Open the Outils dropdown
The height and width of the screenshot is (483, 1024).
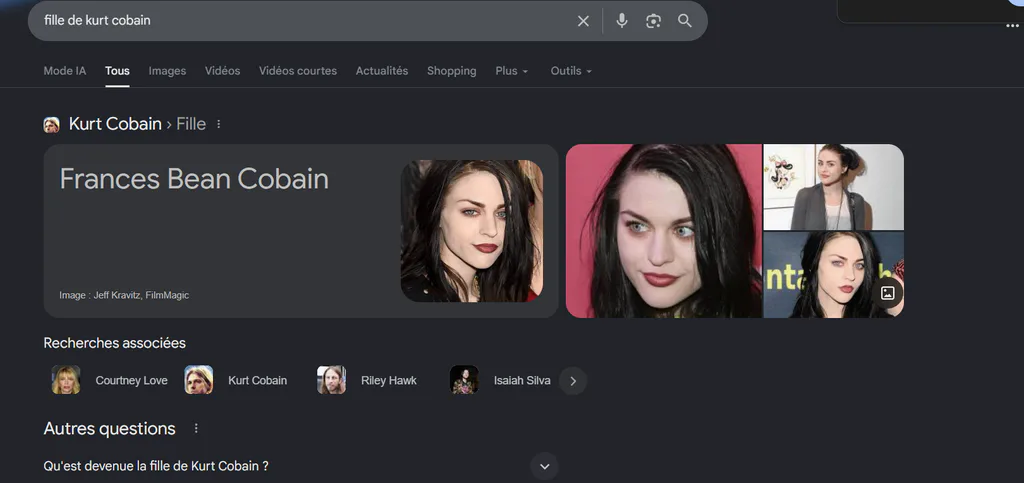point(571,71)
